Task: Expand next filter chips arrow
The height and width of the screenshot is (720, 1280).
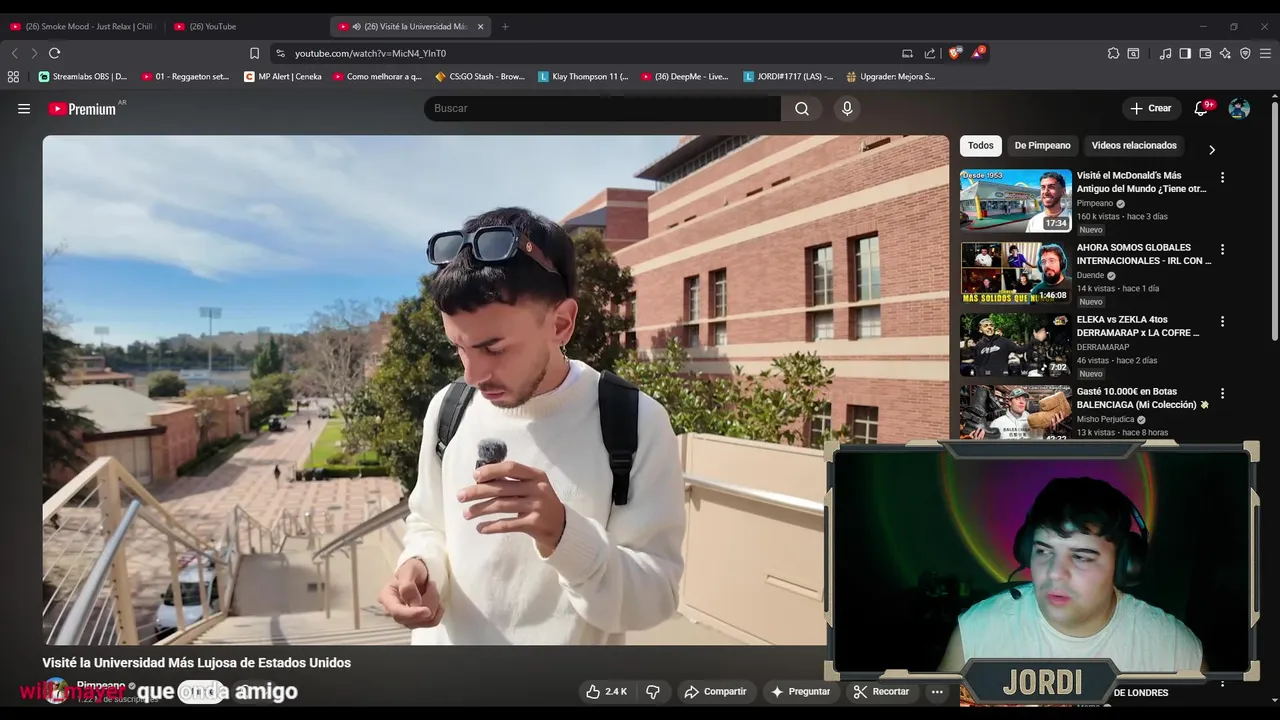Action: point(1212,149)
